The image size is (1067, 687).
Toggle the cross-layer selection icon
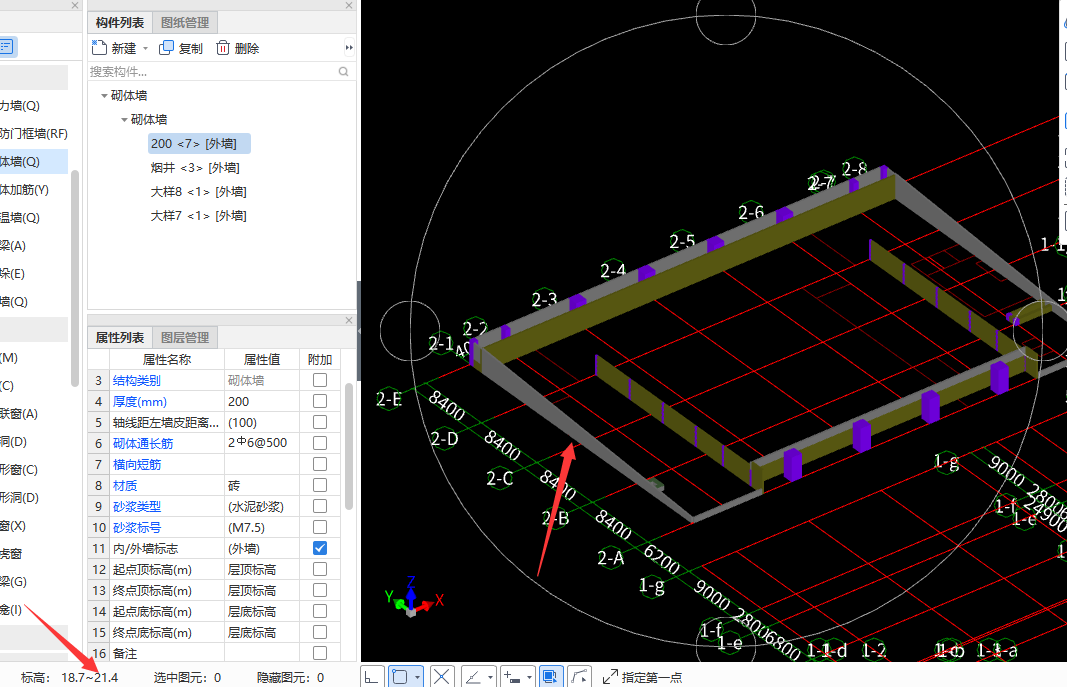550,677
